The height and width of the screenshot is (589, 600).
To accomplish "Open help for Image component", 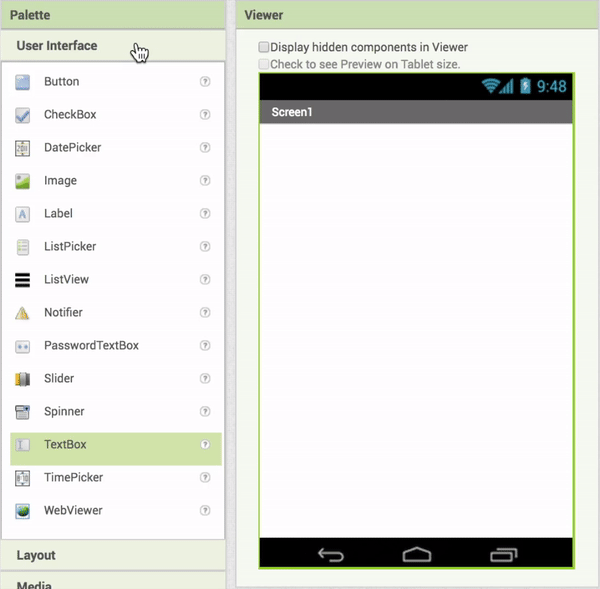I will [x=205, y=180].
